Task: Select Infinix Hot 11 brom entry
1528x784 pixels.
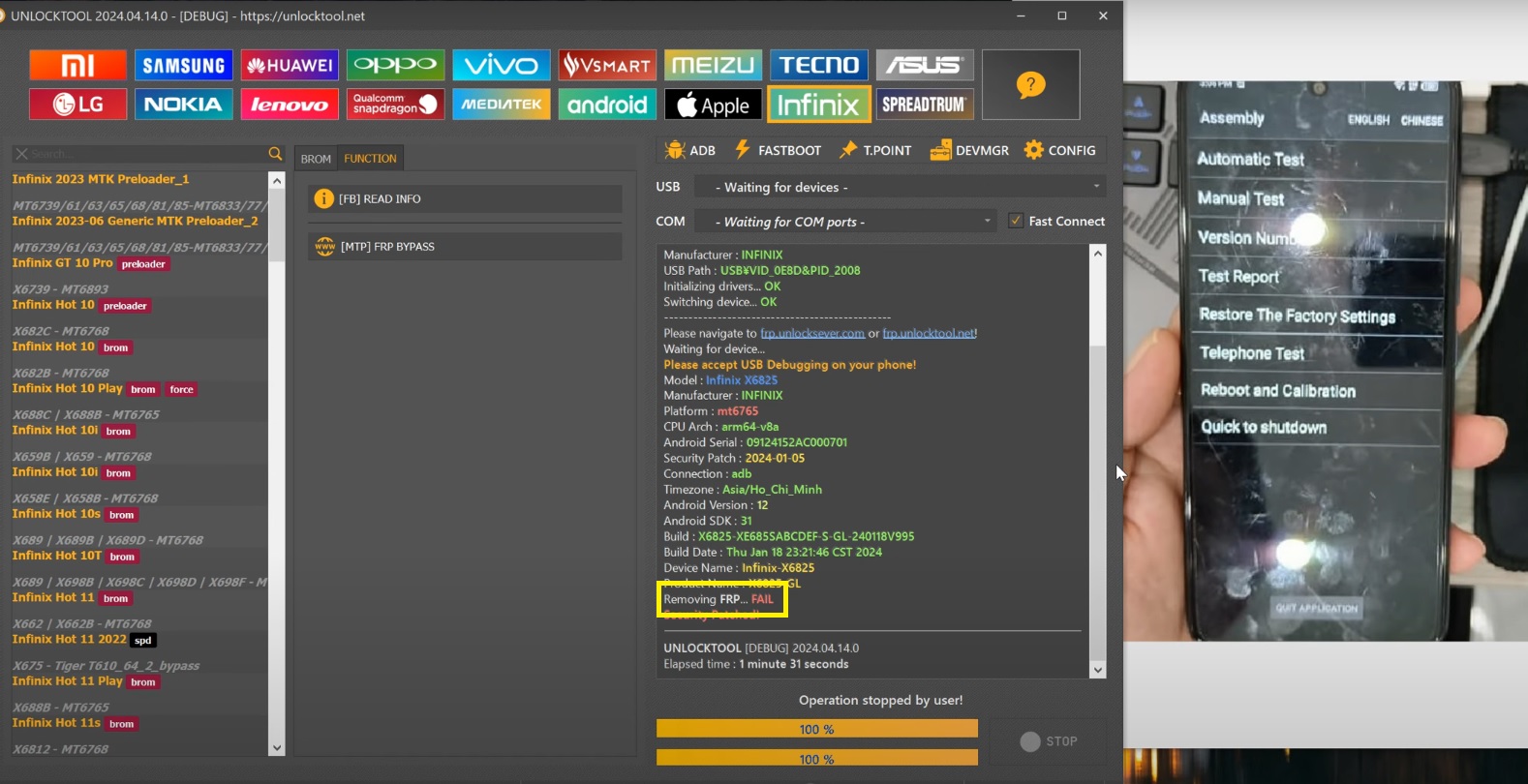Action: click(72, 598)
